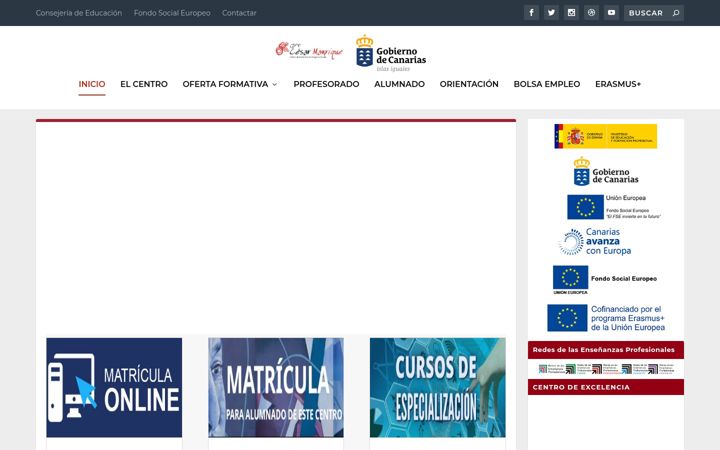Open the ORIENTACIÓN menu item
Screen dimensions: 720x450
click(x=469, y=84)
